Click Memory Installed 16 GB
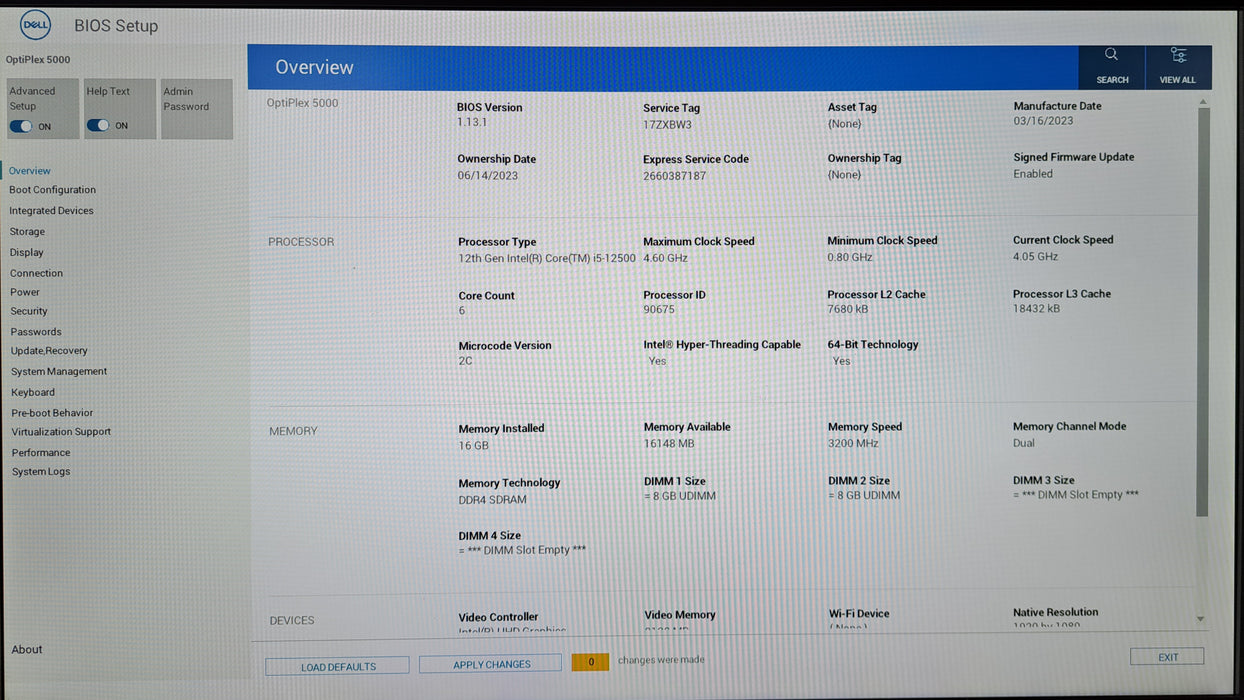Image resolution: width=1244 pixels, height=700 pixels. click(474, 445)
